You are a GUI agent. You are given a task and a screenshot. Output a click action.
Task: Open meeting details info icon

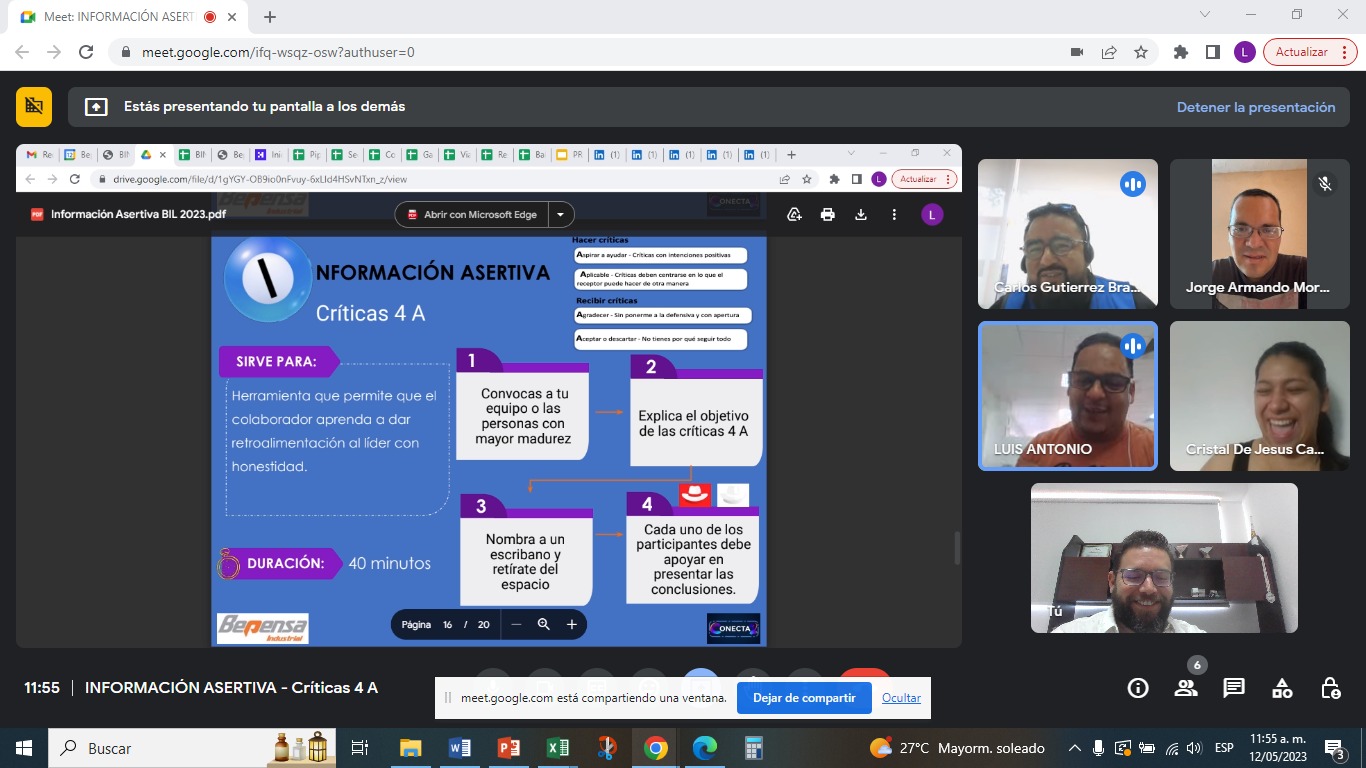click(1138, 688)
